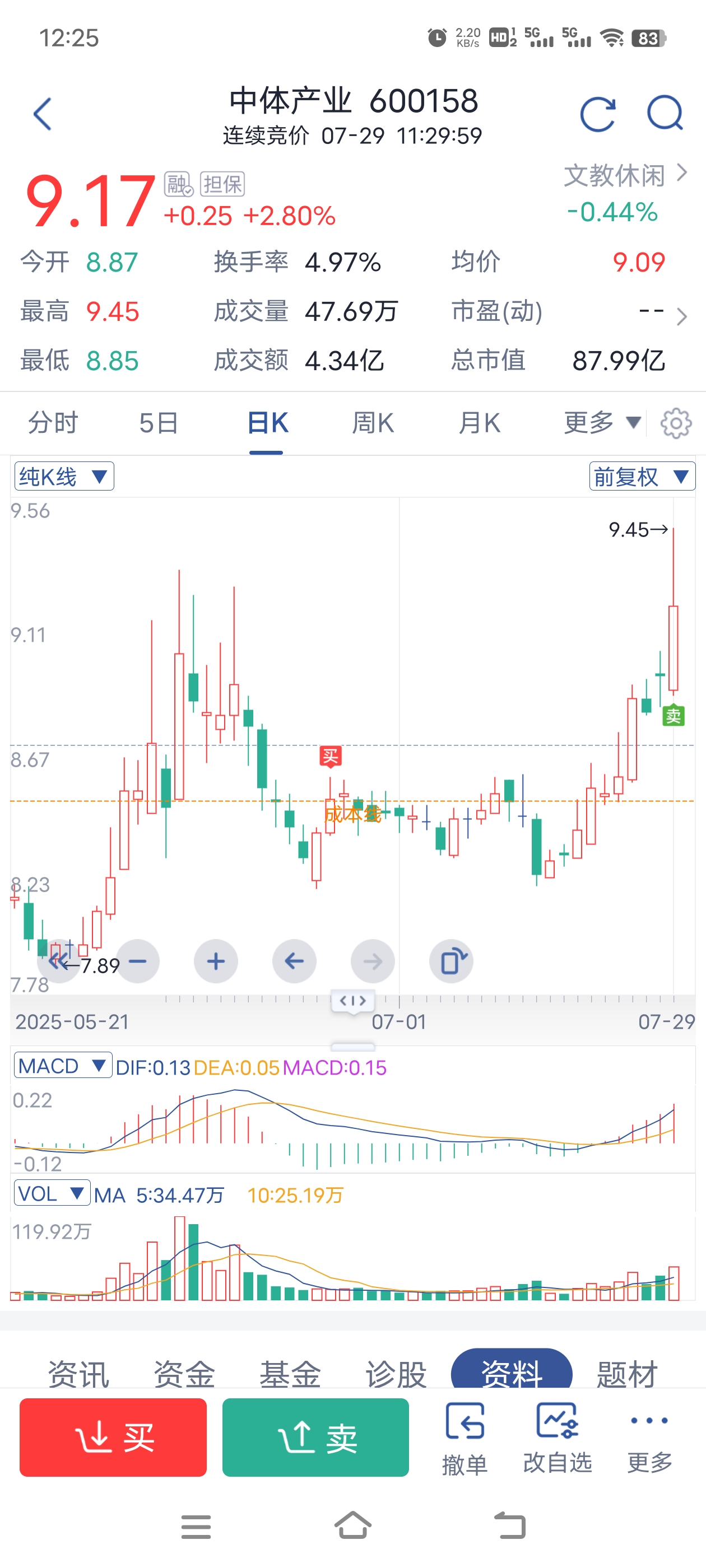
Task: Move chart left with arrow button
Action: 294,961
